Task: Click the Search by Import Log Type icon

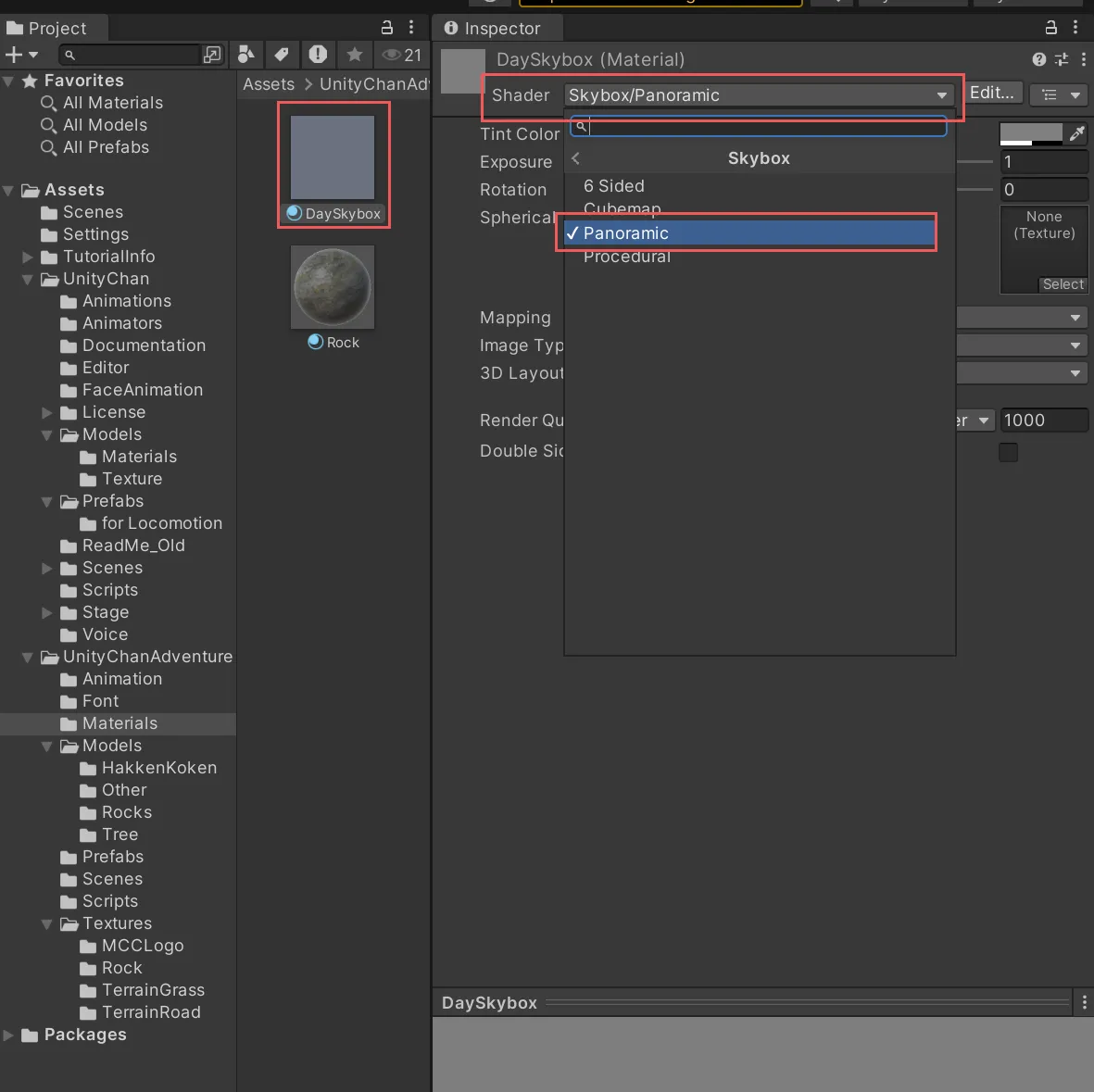Action: (x=318, y=55)
